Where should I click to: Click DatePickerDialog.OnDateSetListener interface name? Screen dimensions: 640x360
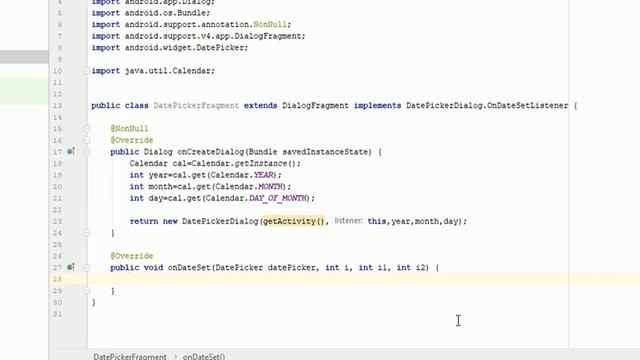tap(487, 105)
